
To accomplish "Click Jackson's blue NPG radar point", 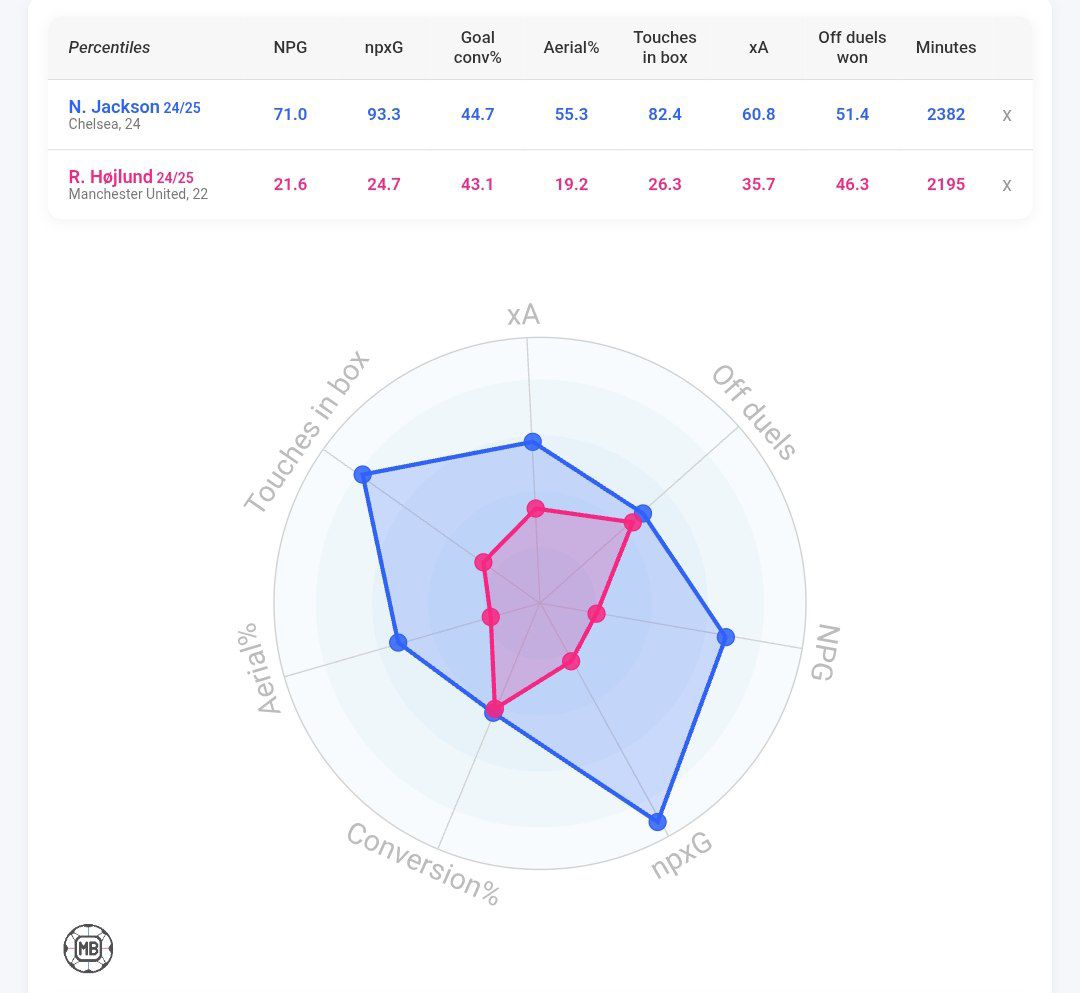I will (x=726, y=637).
